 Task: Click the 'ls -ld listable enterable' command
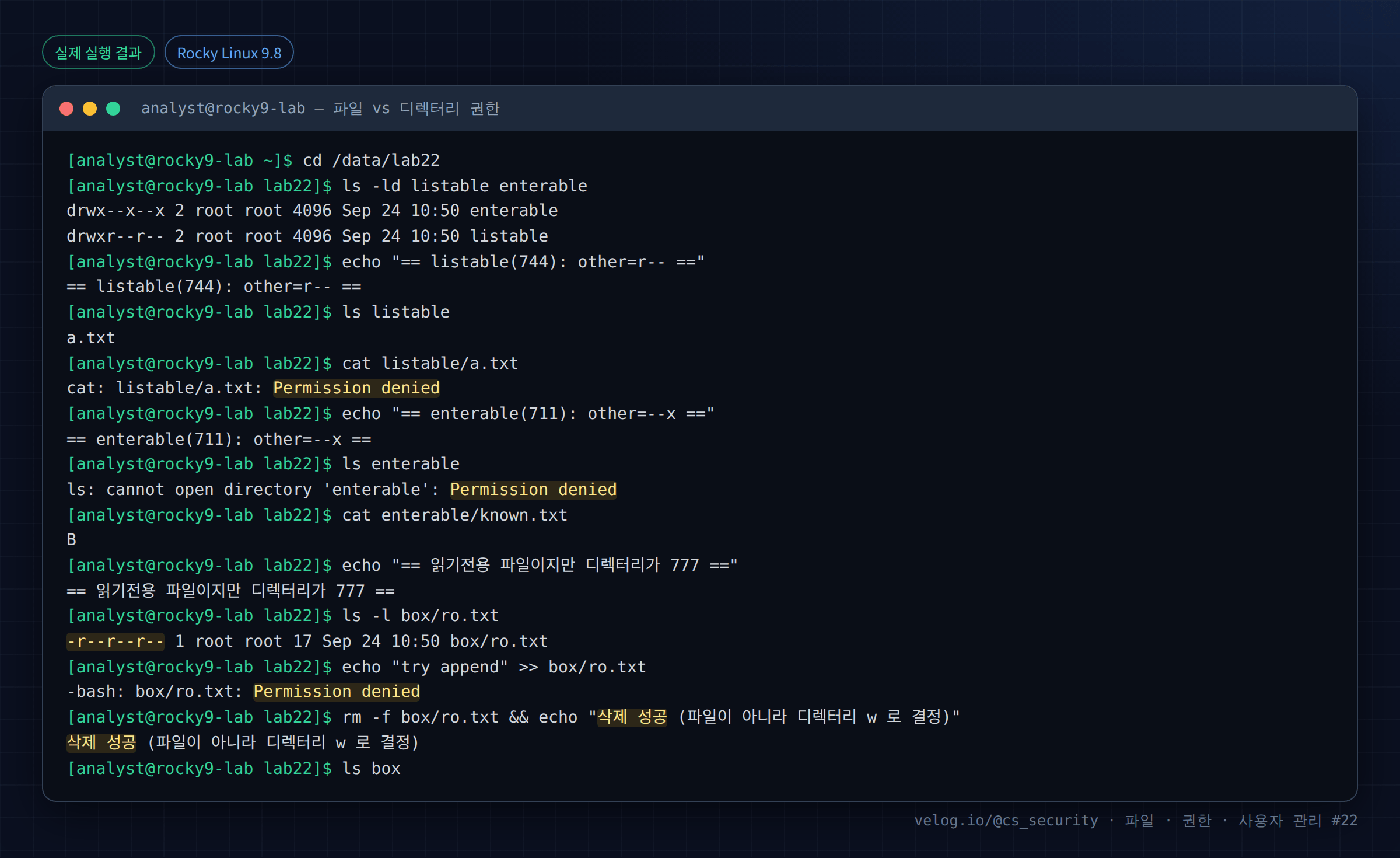[465, 186]
